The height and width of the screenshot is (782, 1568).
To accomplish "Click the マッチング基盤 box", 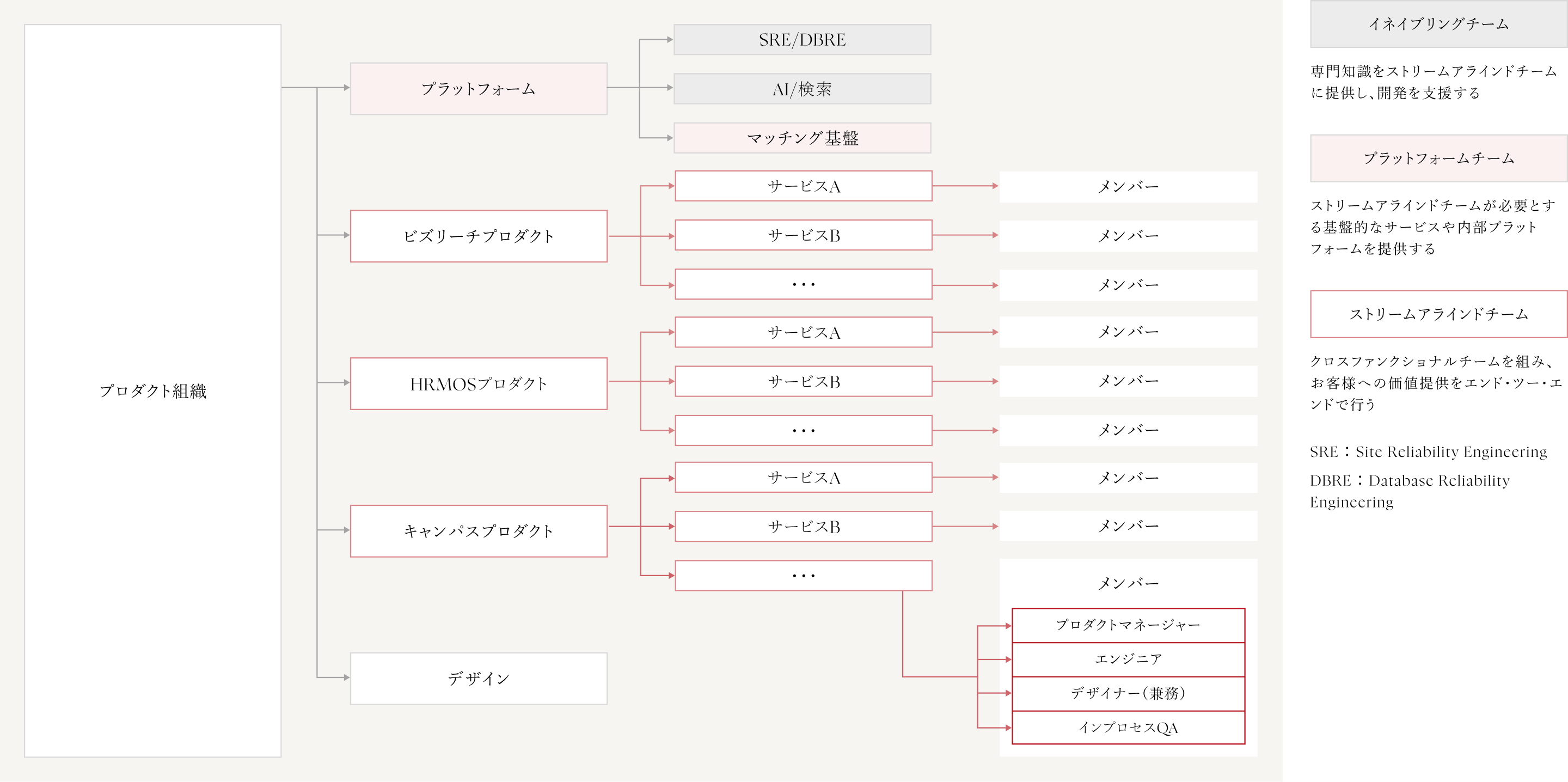I will coord(803,138).
